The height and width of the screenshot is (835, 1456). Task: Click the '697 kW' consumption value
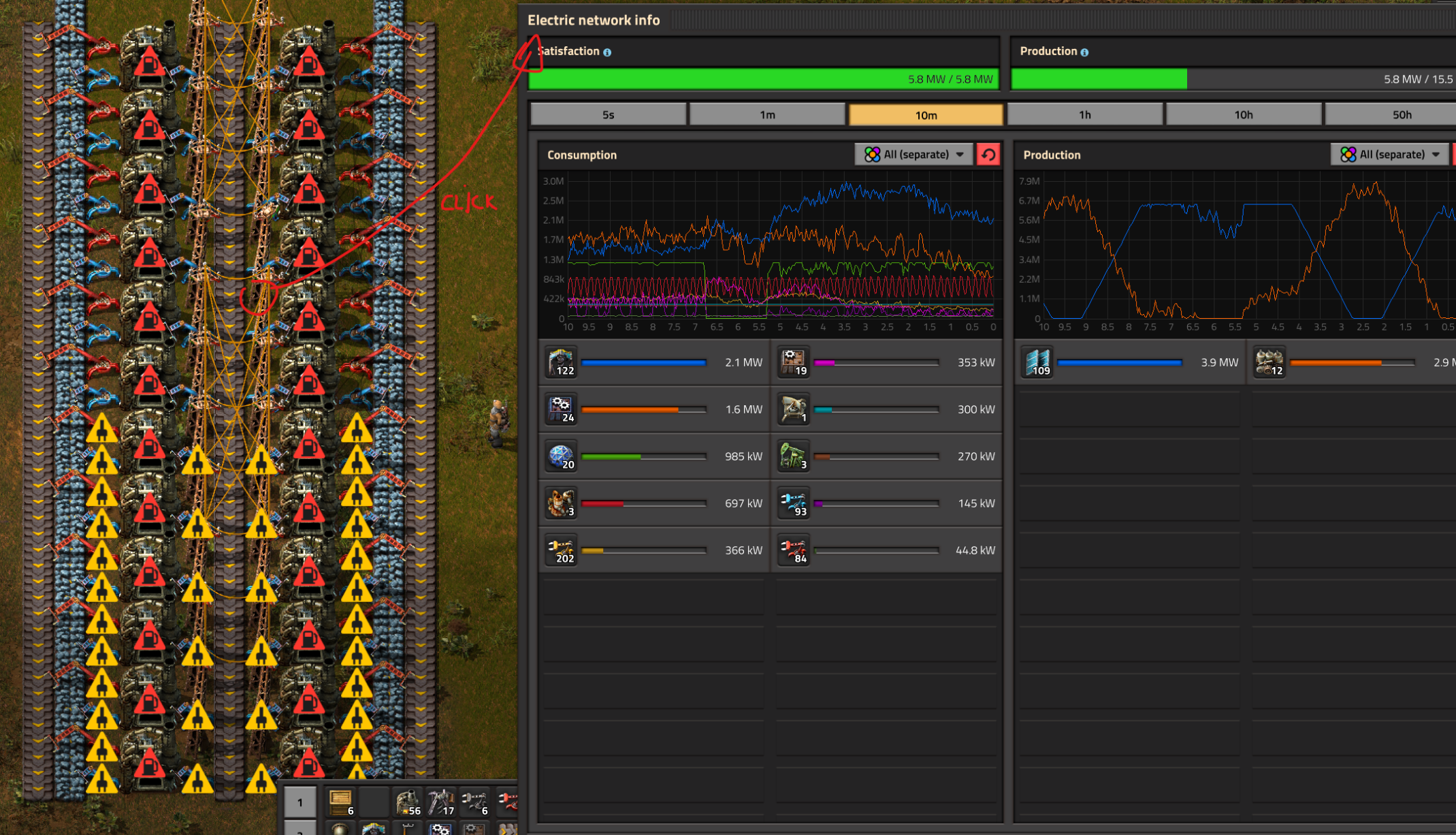click(x=743, y=503)
